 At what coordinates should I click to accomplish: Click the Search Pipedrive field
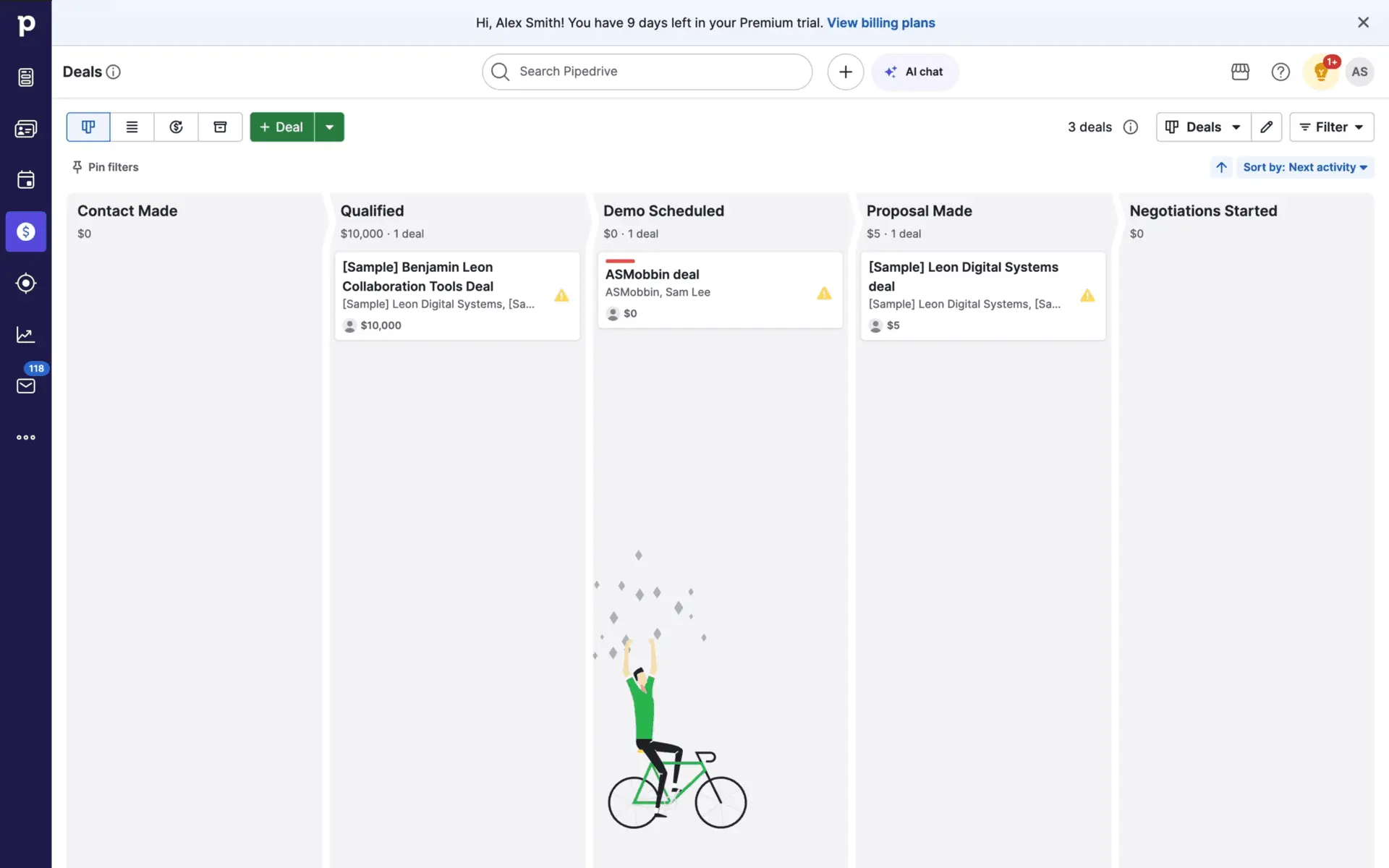pyautogui.click(x=647, y=72)
